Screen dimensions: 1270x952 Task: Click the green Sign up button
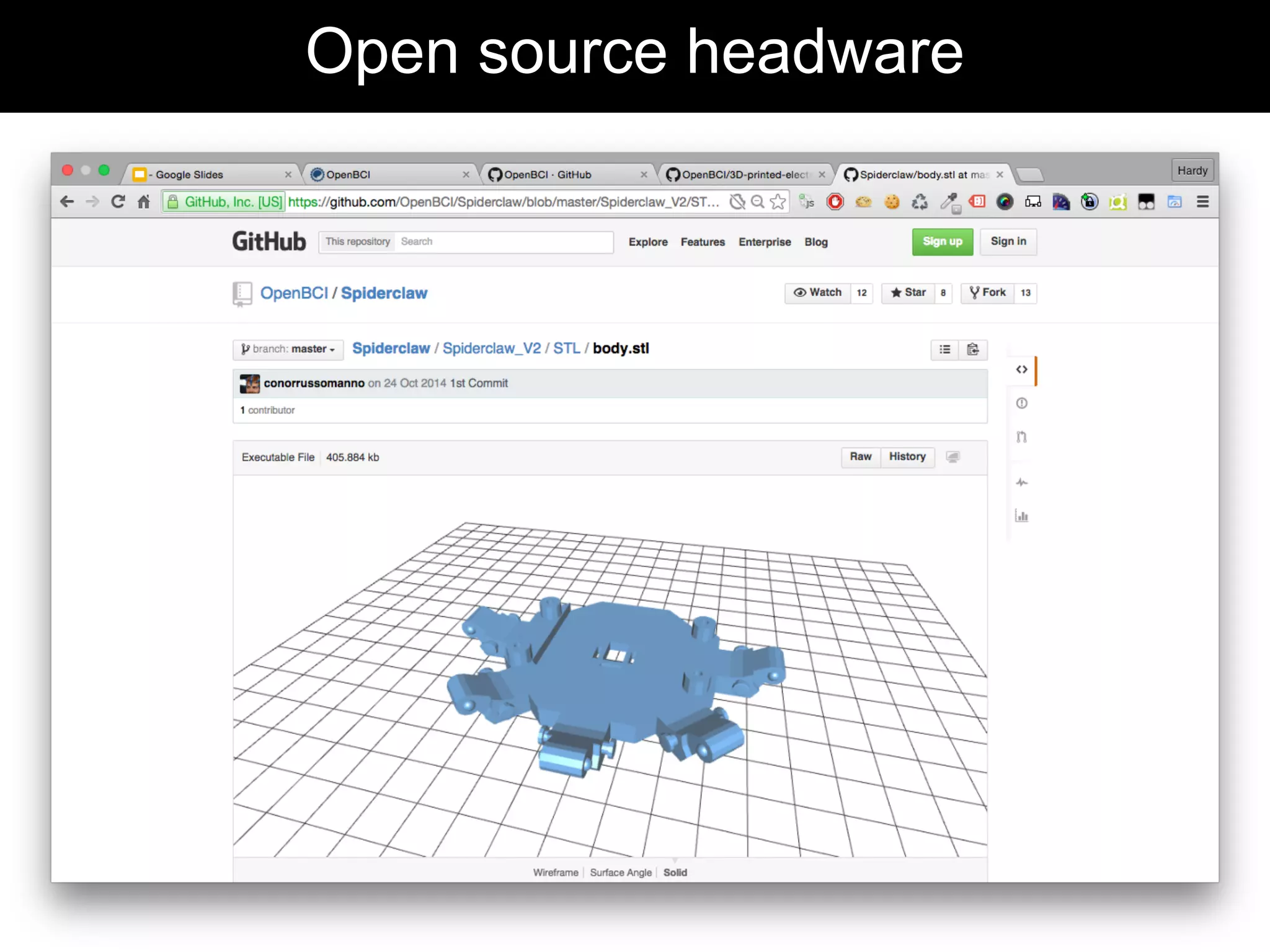942,242
